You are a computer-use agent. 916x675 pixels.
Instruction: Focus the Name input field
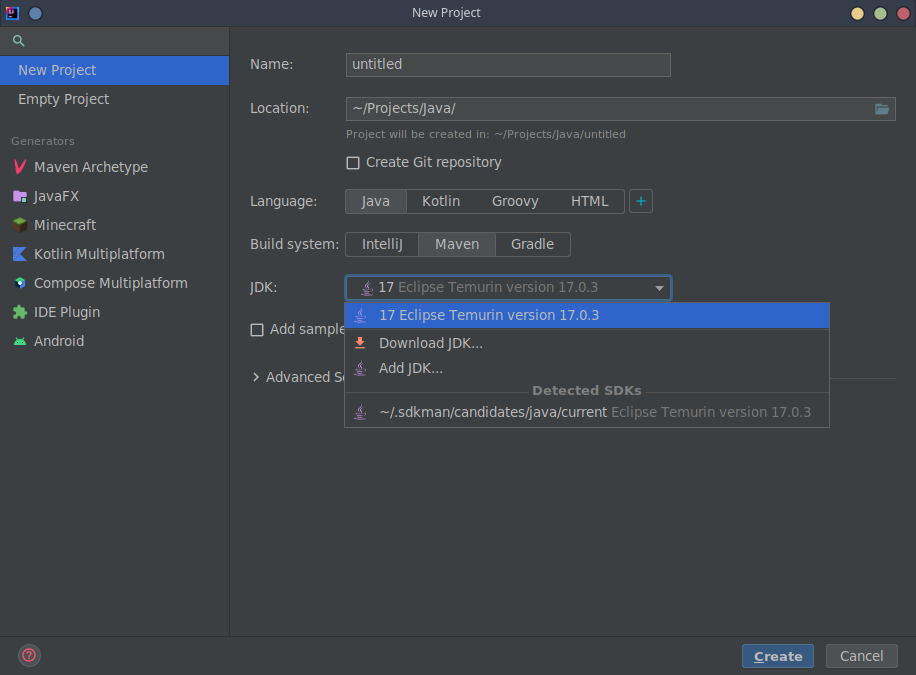click(508, 65)
